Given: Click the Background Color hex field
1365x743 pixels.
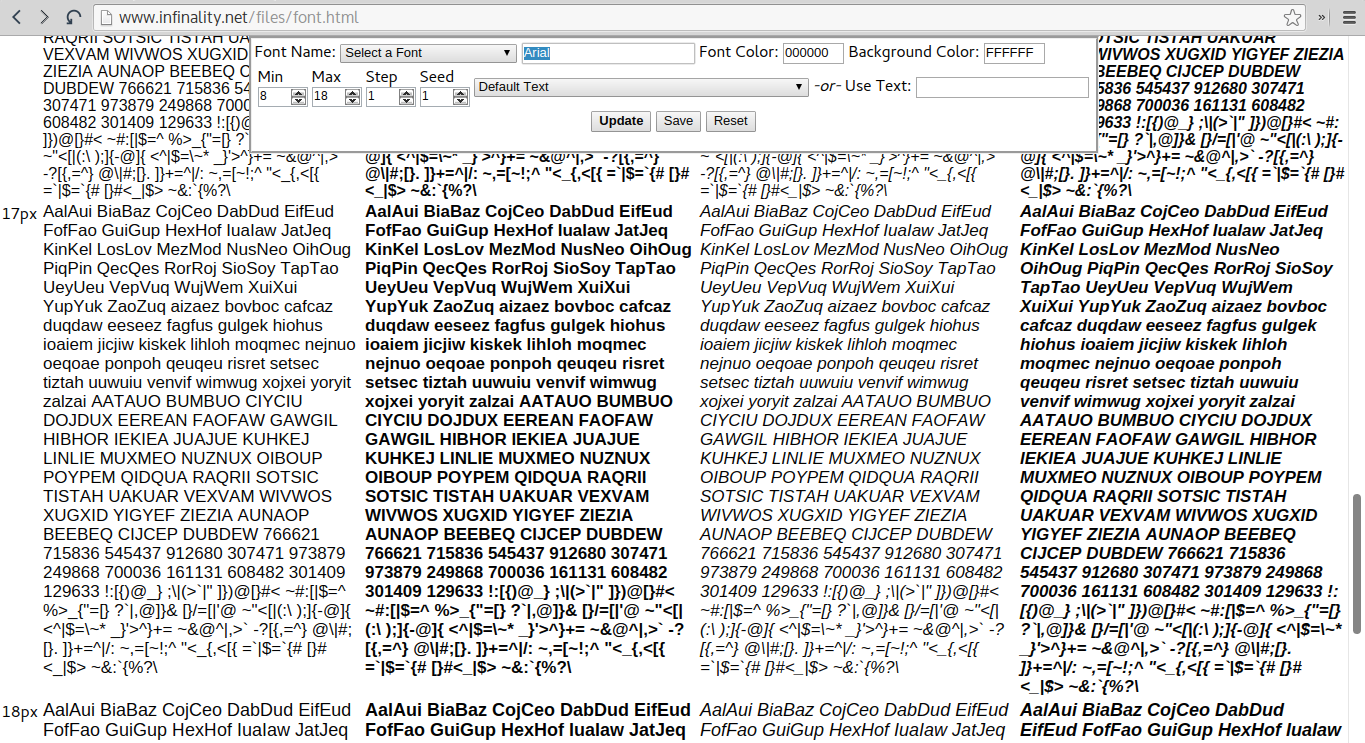Looking at the screenshot, I should 1013,53.
